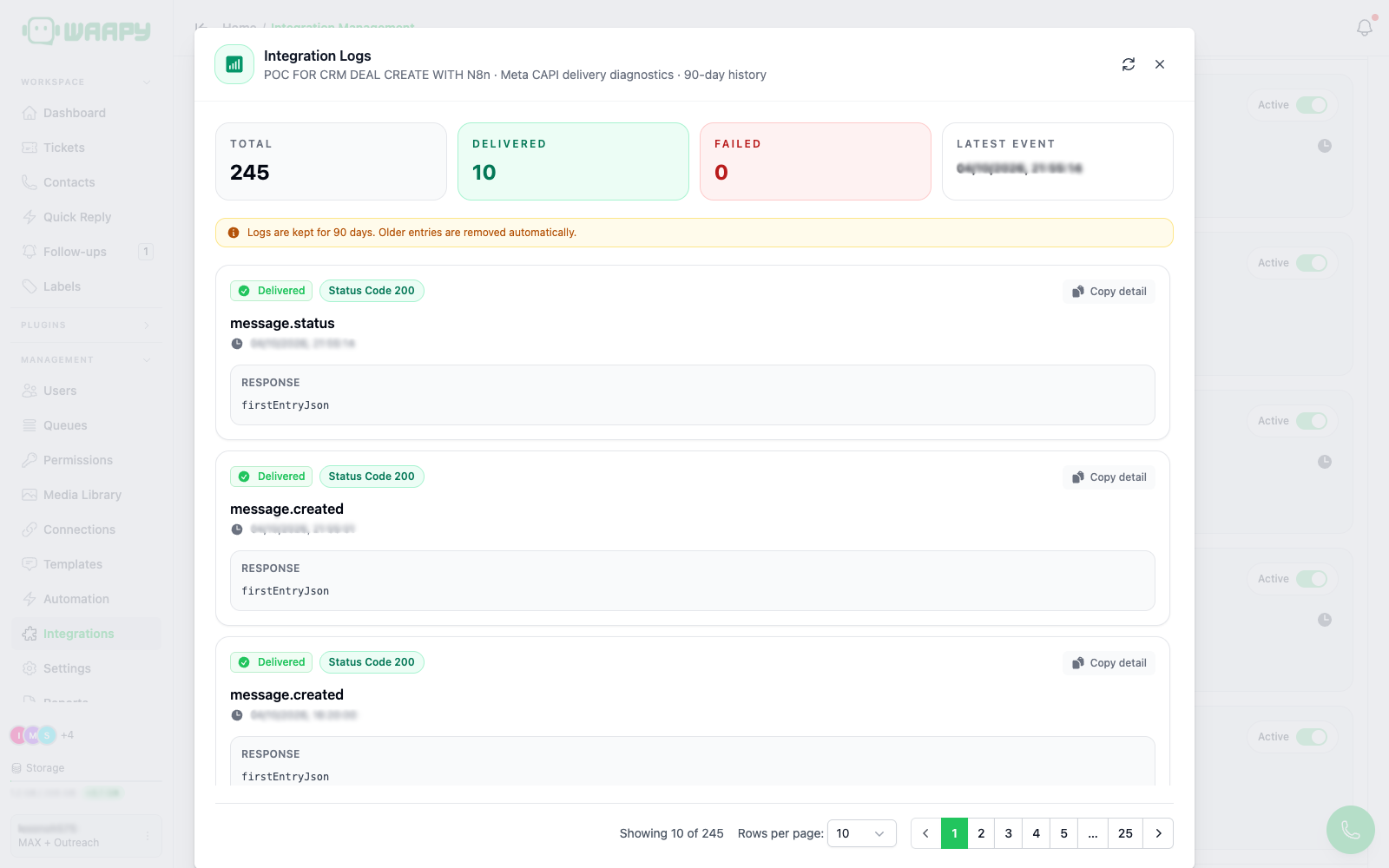Refresh the Integration Logs

(x=1129, y=64)
